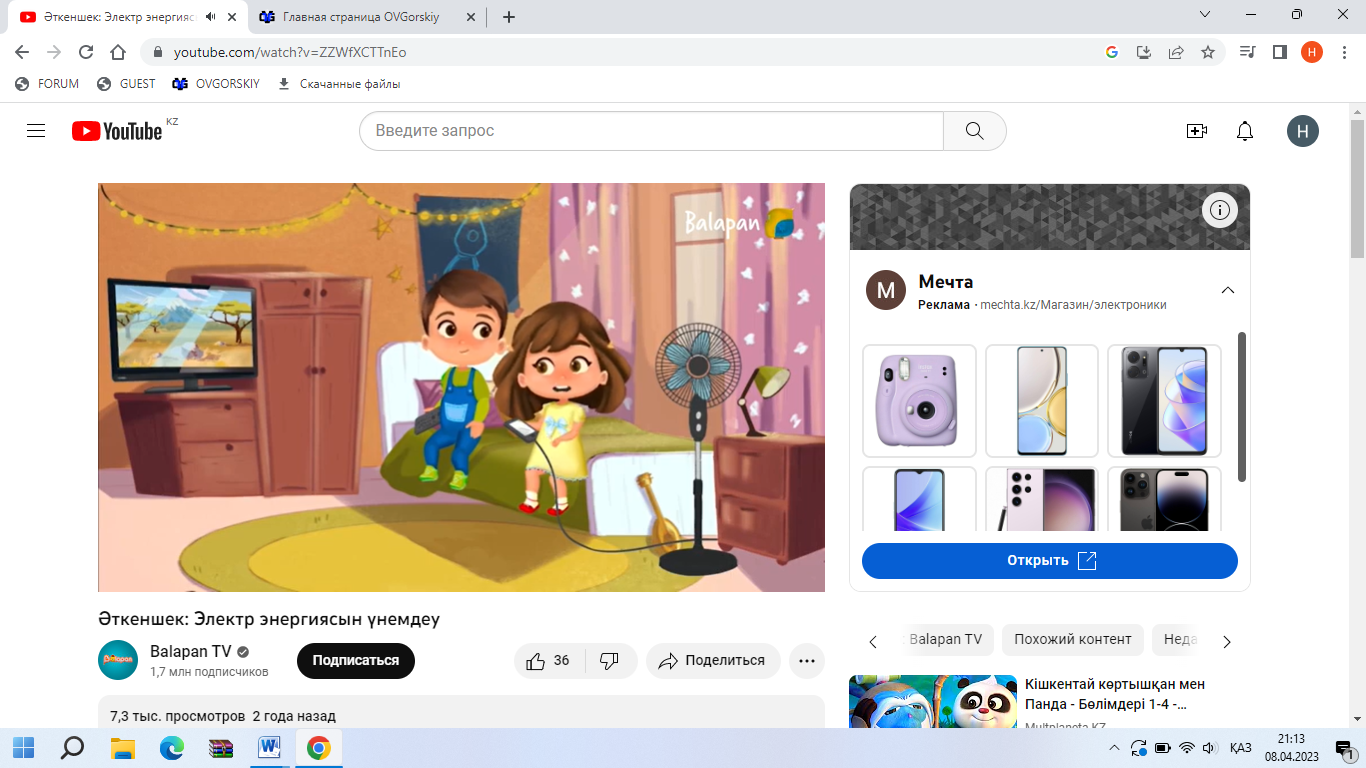Viewport: 1366px width, 768px height.
Task: Open the Кішкентай көртышқан мен Панда video title
Action: click(1115, 694)
